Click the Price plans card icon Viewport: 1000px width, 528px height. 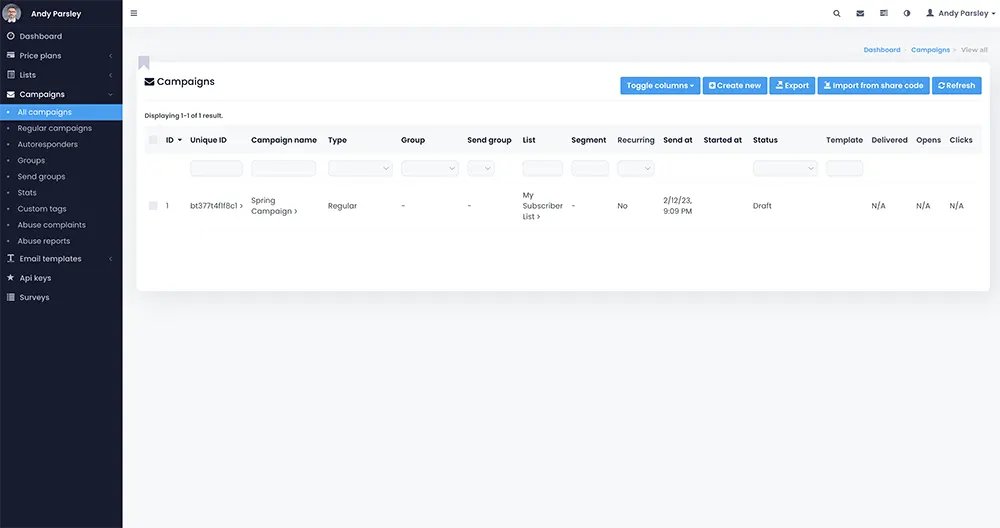(10, 55)
